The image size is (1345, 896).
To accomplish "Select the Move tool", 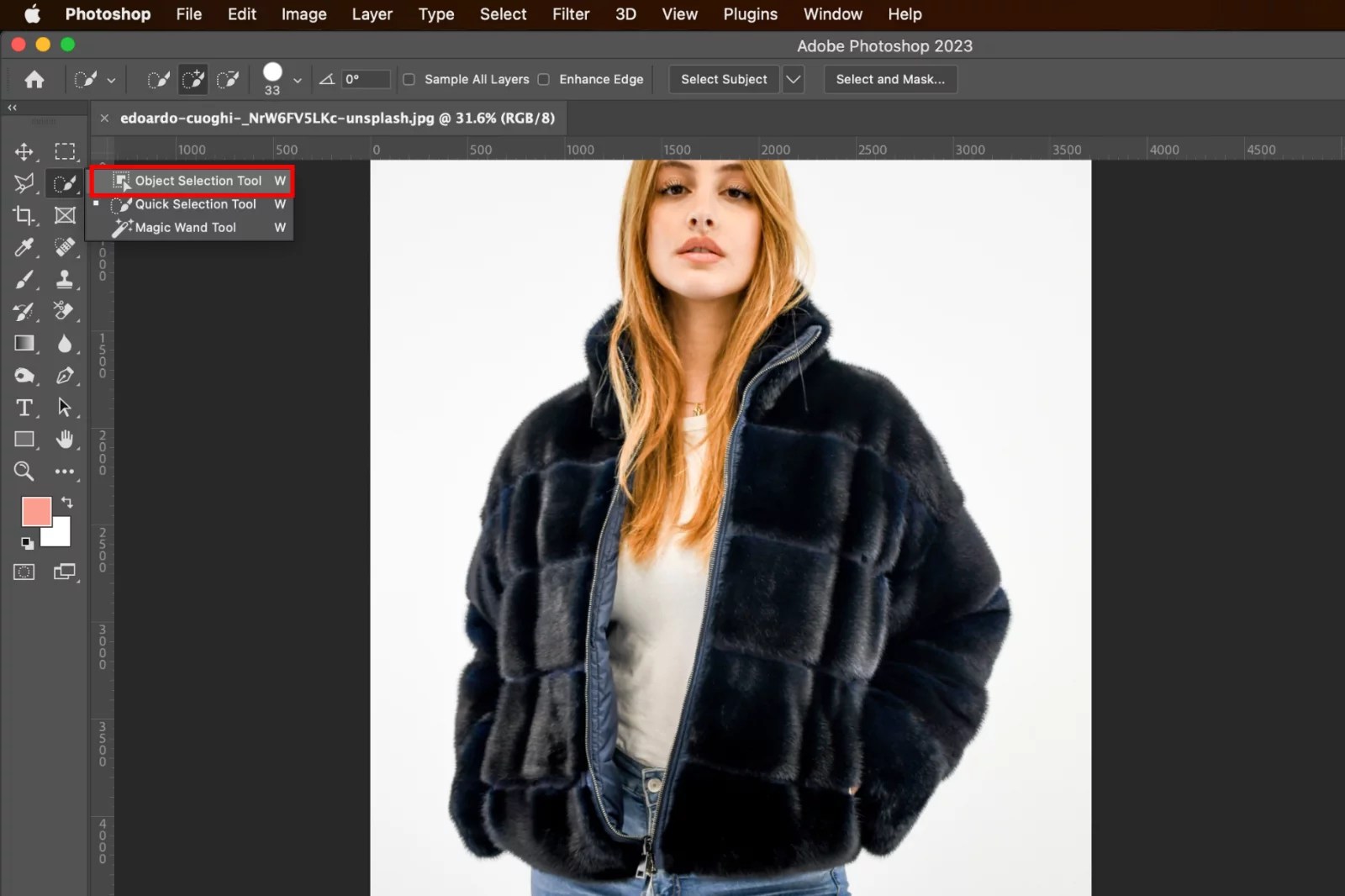I will tap(24, 152).
